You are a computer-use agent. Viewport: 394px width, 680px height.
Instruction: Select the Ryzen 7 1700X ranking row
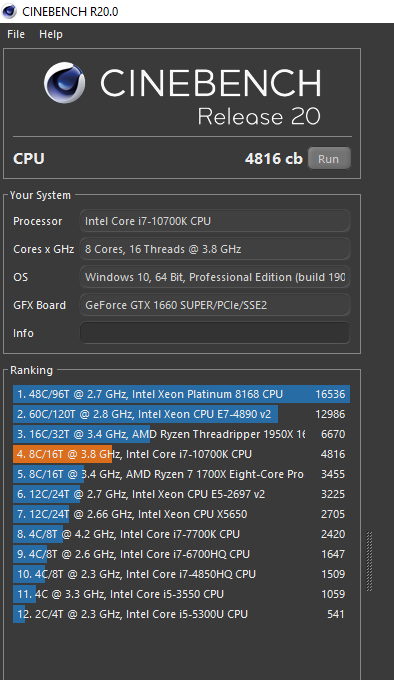coord(181,474)
